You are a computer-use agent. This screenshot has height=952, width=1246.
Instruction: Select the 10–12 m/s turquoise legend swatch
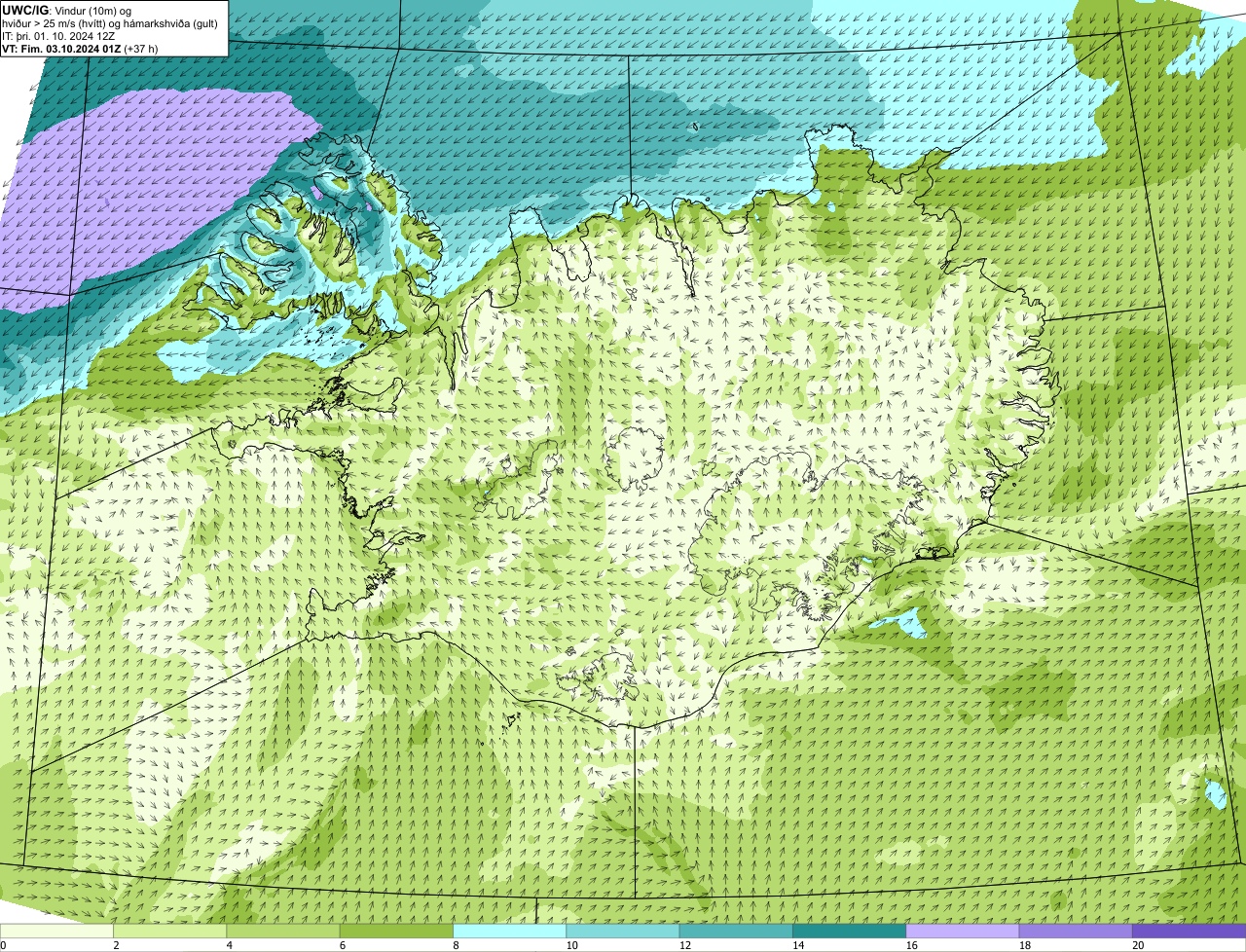coord(623,931)
